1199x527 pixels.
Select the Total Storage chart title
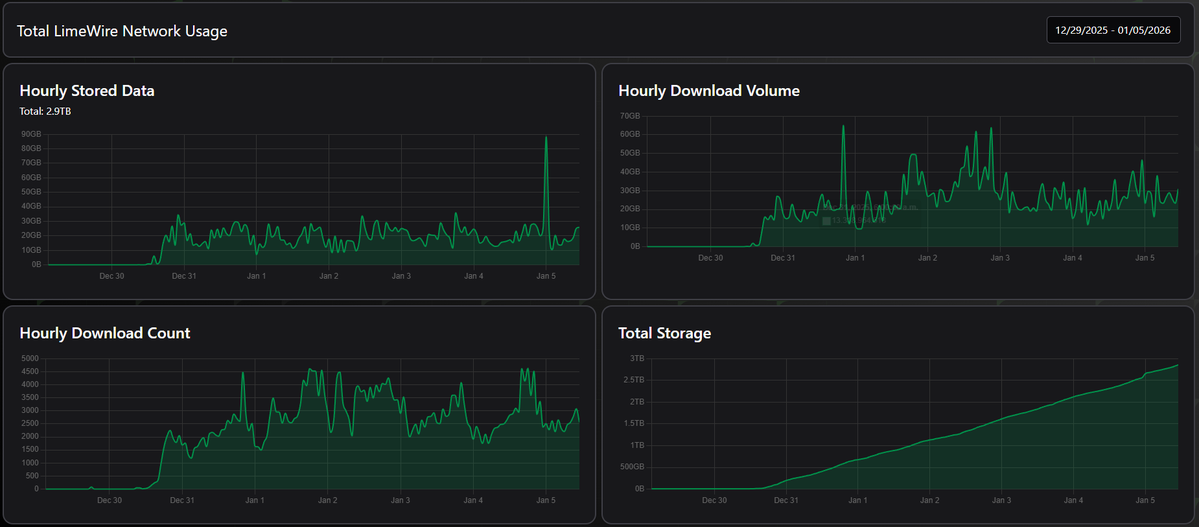pos(664,333)
